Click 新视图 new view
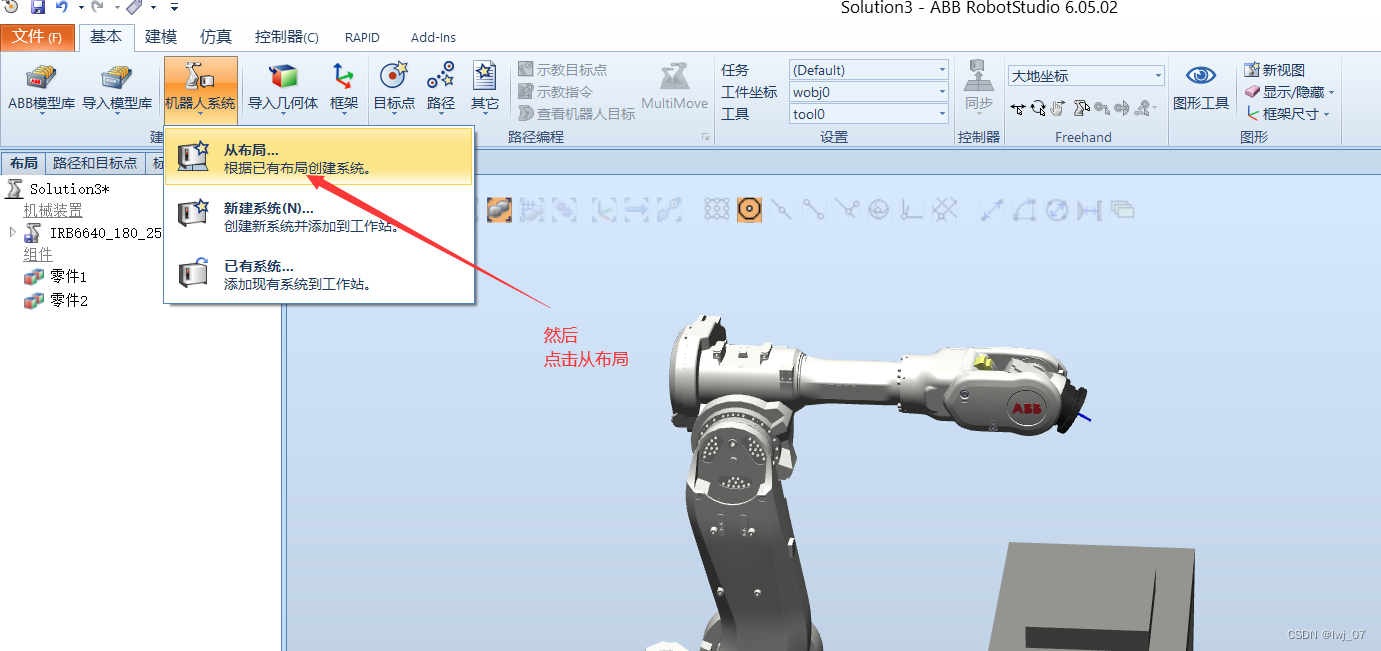Screen dimensions: 1381x651 tap(1275, 70)
